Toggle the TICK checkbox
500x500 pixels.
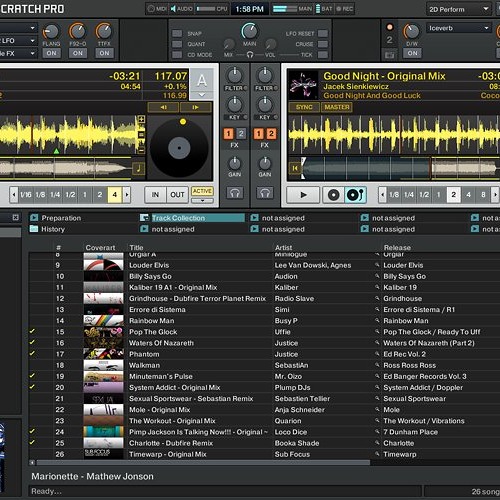tap(322, 55)
